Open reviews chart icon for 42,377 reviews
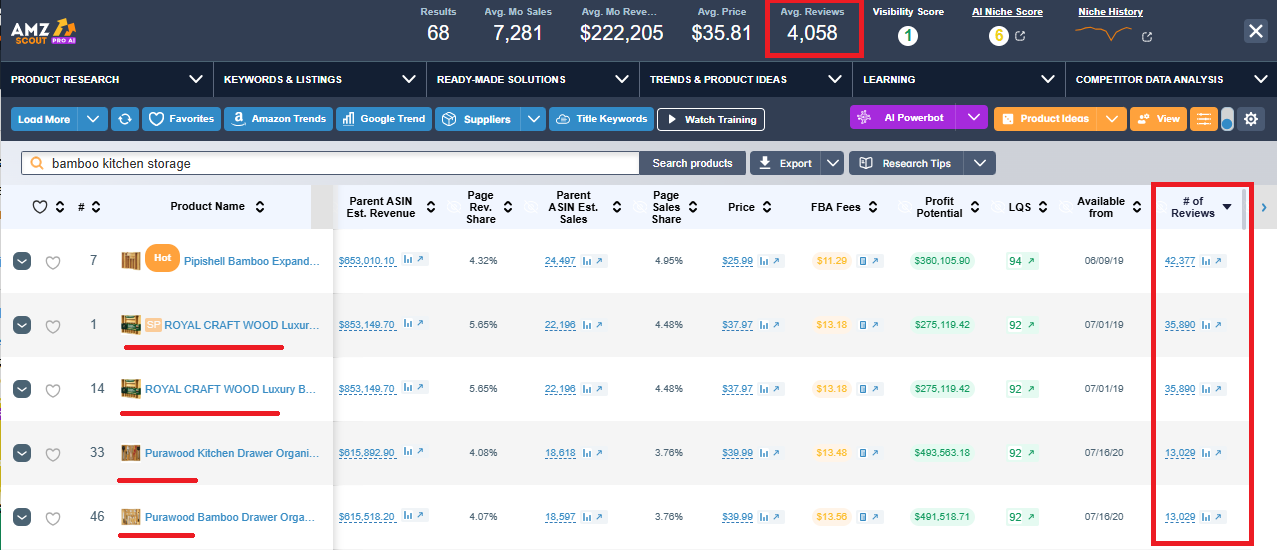 (1206, 260)
